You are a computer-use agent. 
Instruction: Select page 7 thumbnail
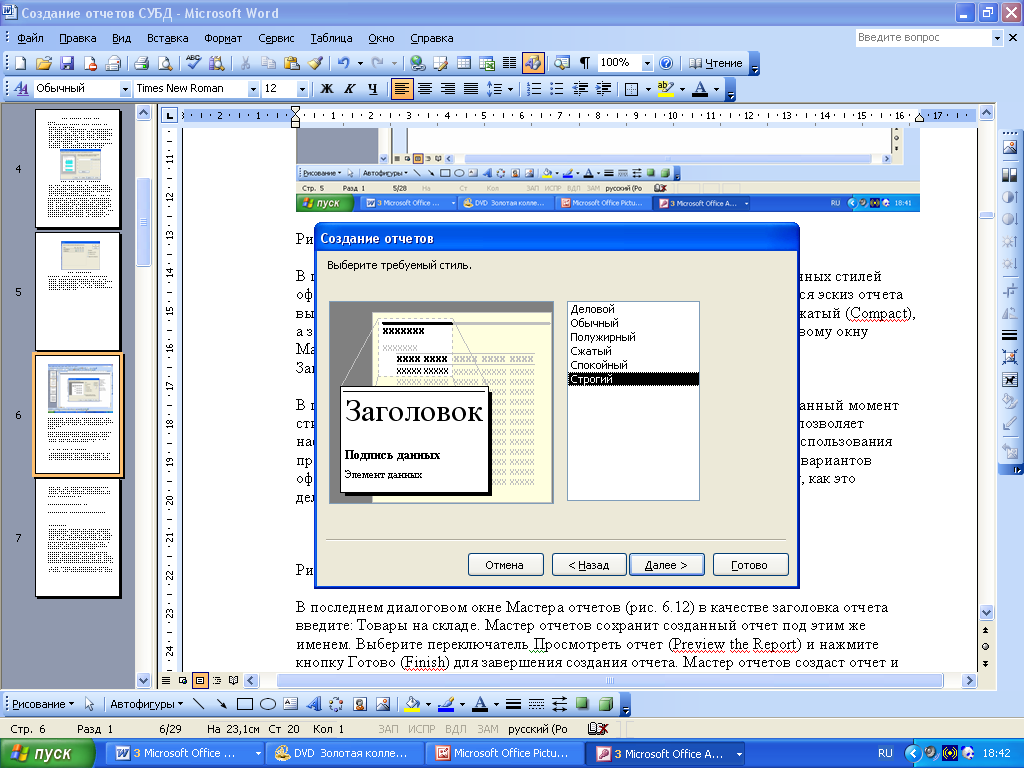point(78,538)
